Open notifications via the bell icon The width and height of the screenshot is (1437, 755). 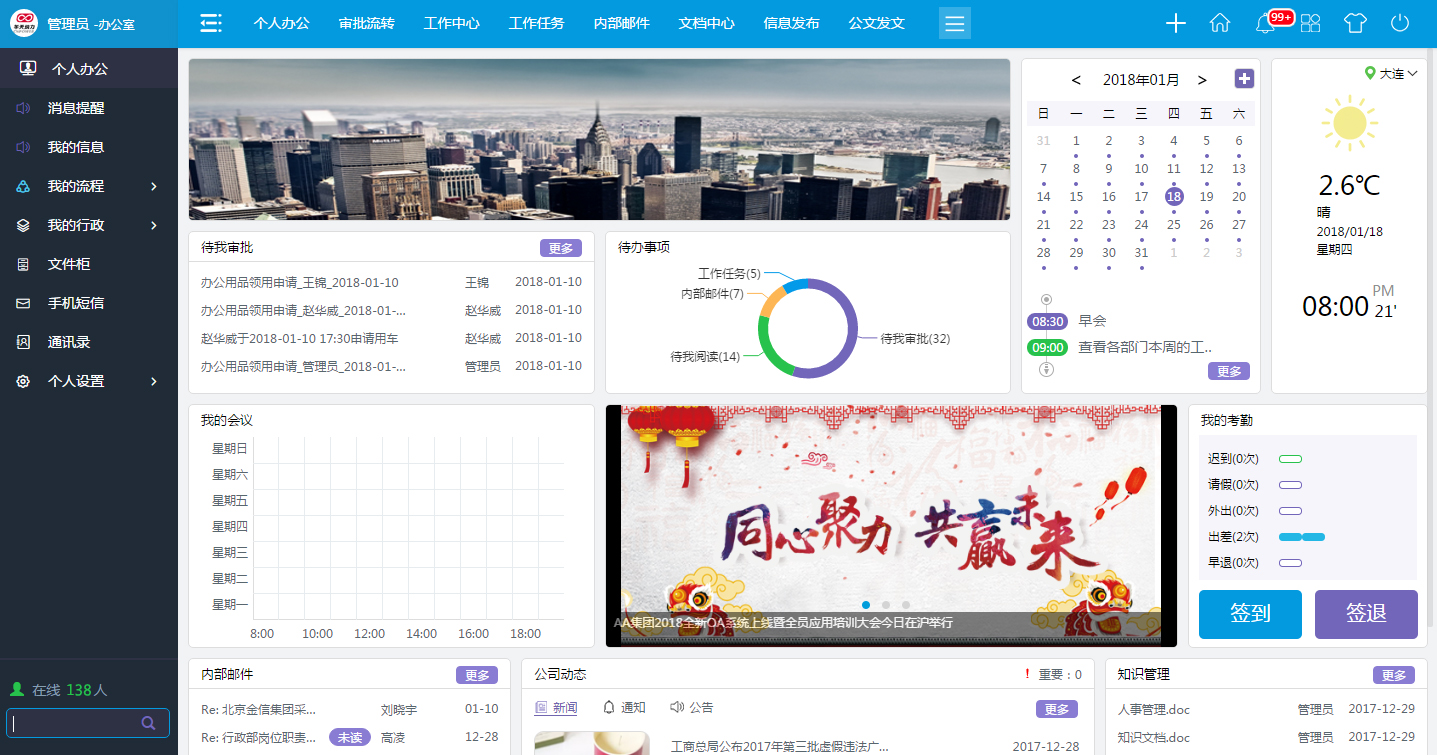point(1263,21)
